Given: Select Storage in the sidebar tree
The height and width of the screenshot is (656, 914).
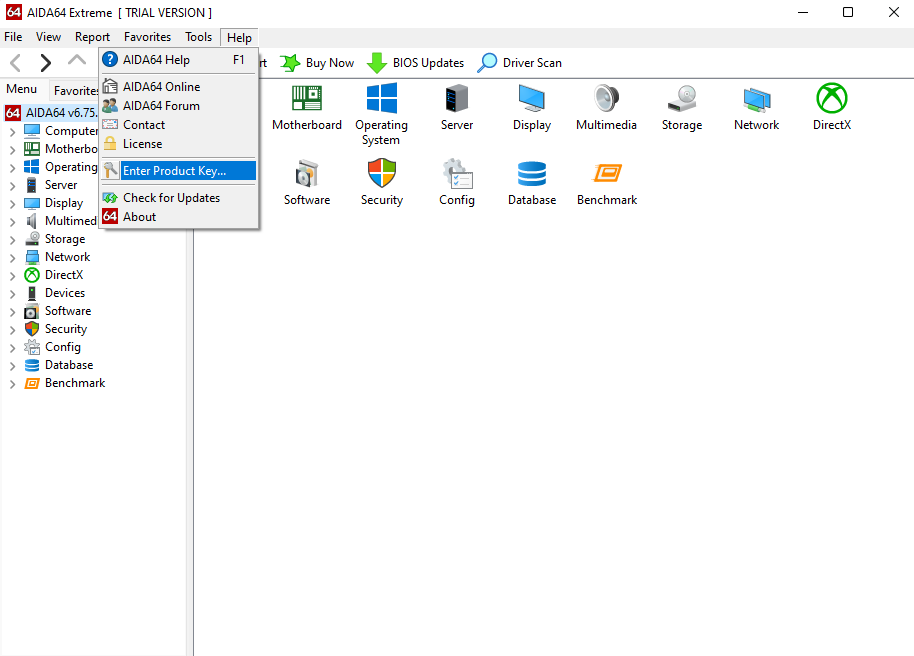Looking at the screenshot, I should [65, 239].
